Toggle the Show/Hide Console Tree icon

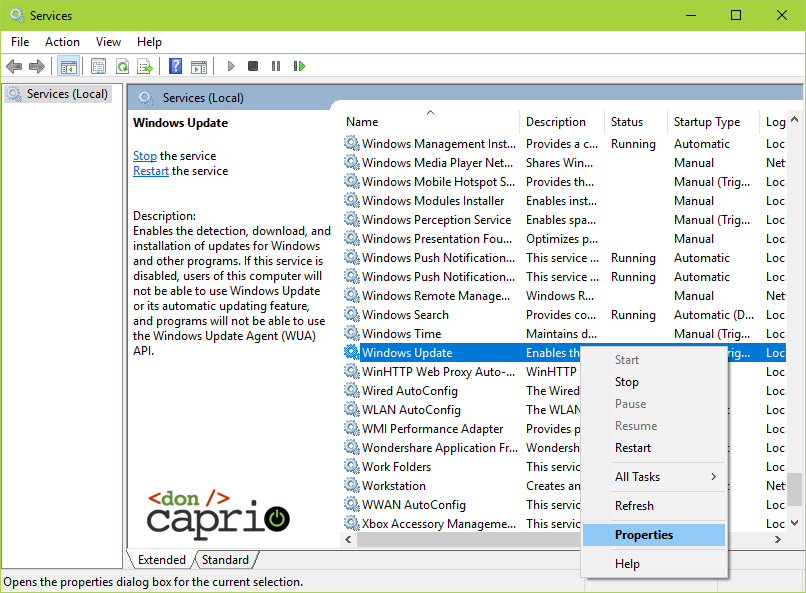[x=68, y=66]
